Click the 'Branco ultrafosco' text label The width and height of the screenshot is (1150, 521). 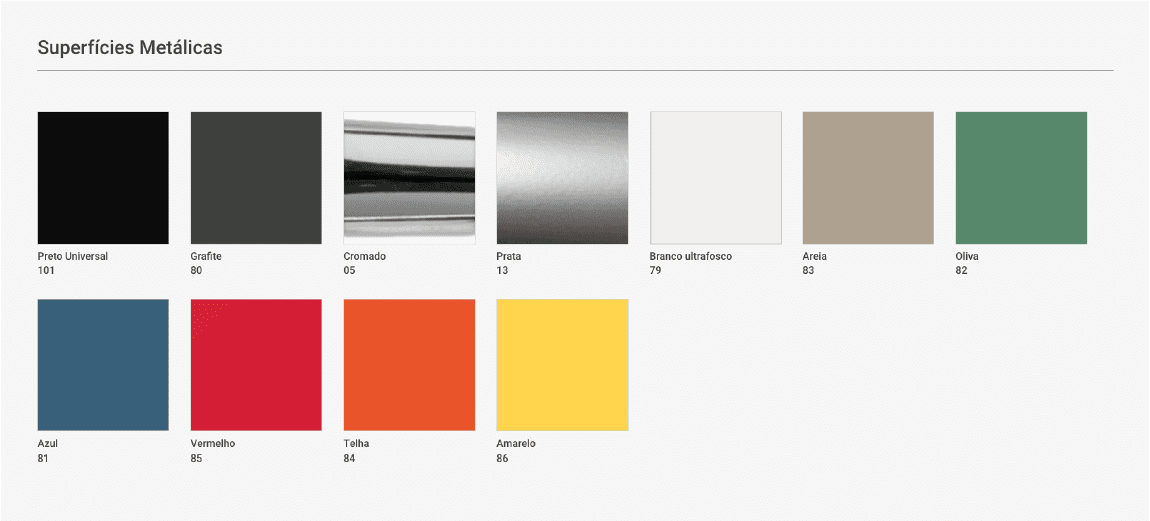tap(690, 257)
